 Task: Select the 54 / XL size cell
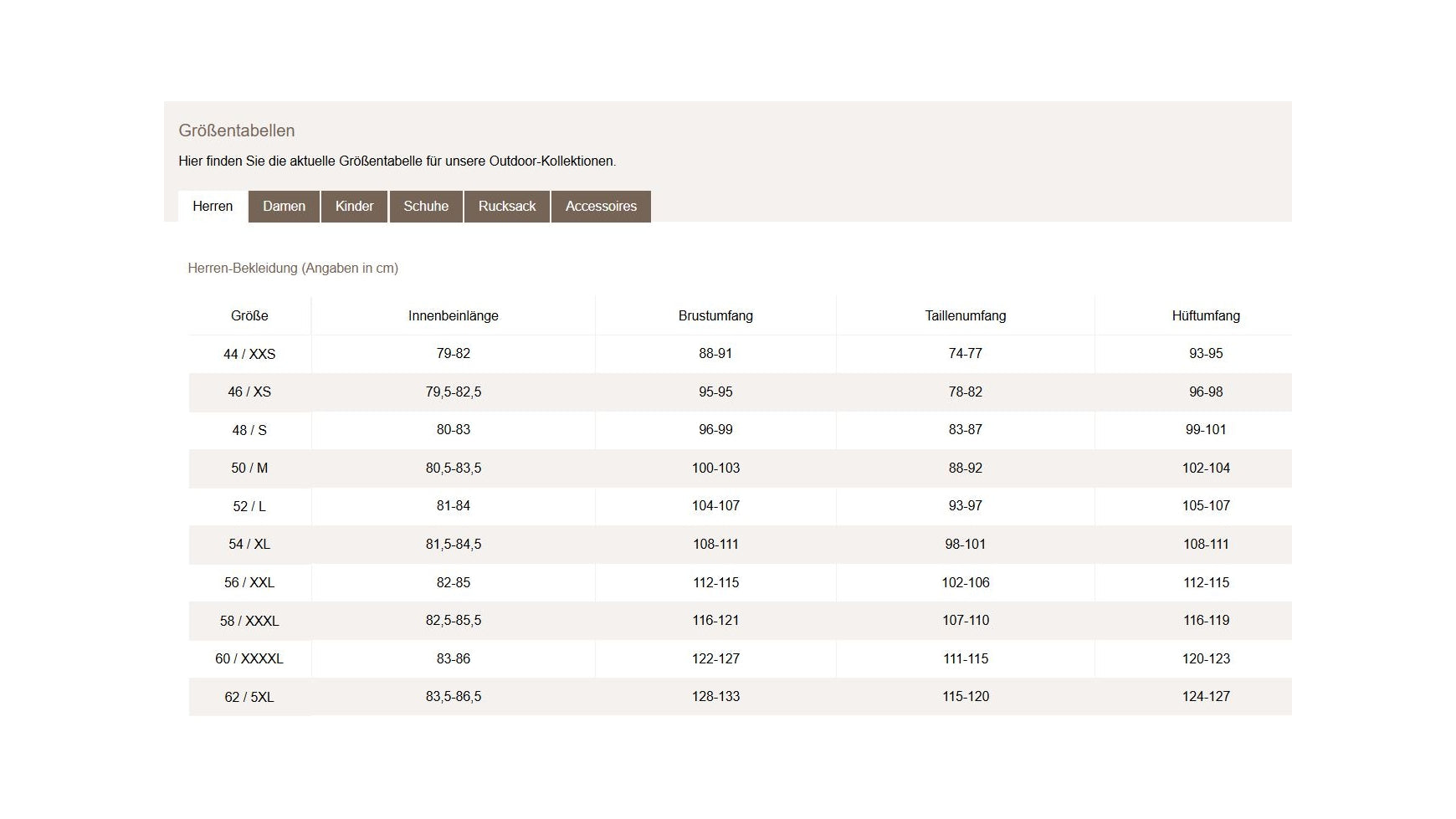[x=249, y=545]
